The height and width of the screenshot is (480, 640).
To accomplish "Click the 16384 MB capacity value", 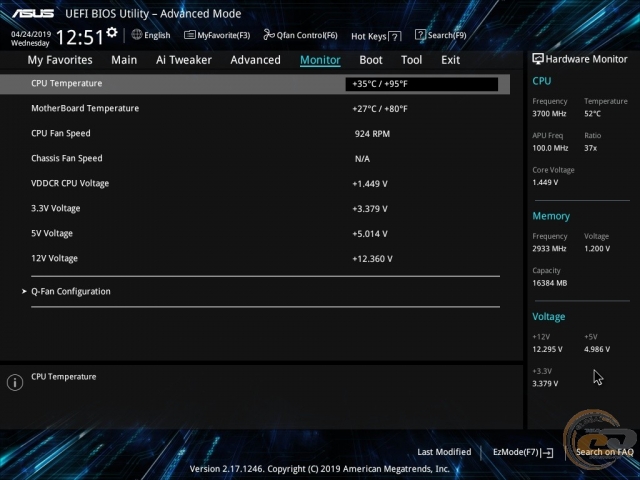I will click(550, 283).
